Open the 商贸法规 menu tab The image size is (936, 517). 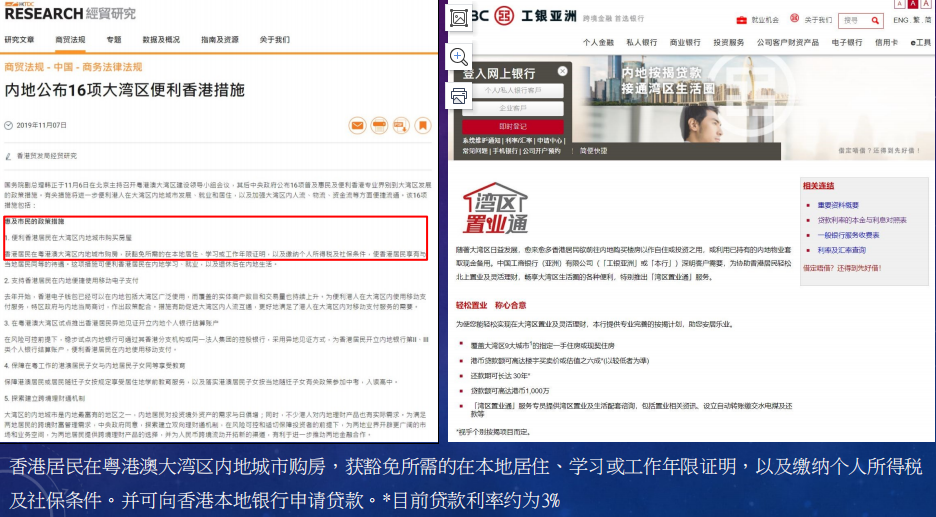click(x=70, y=39)
